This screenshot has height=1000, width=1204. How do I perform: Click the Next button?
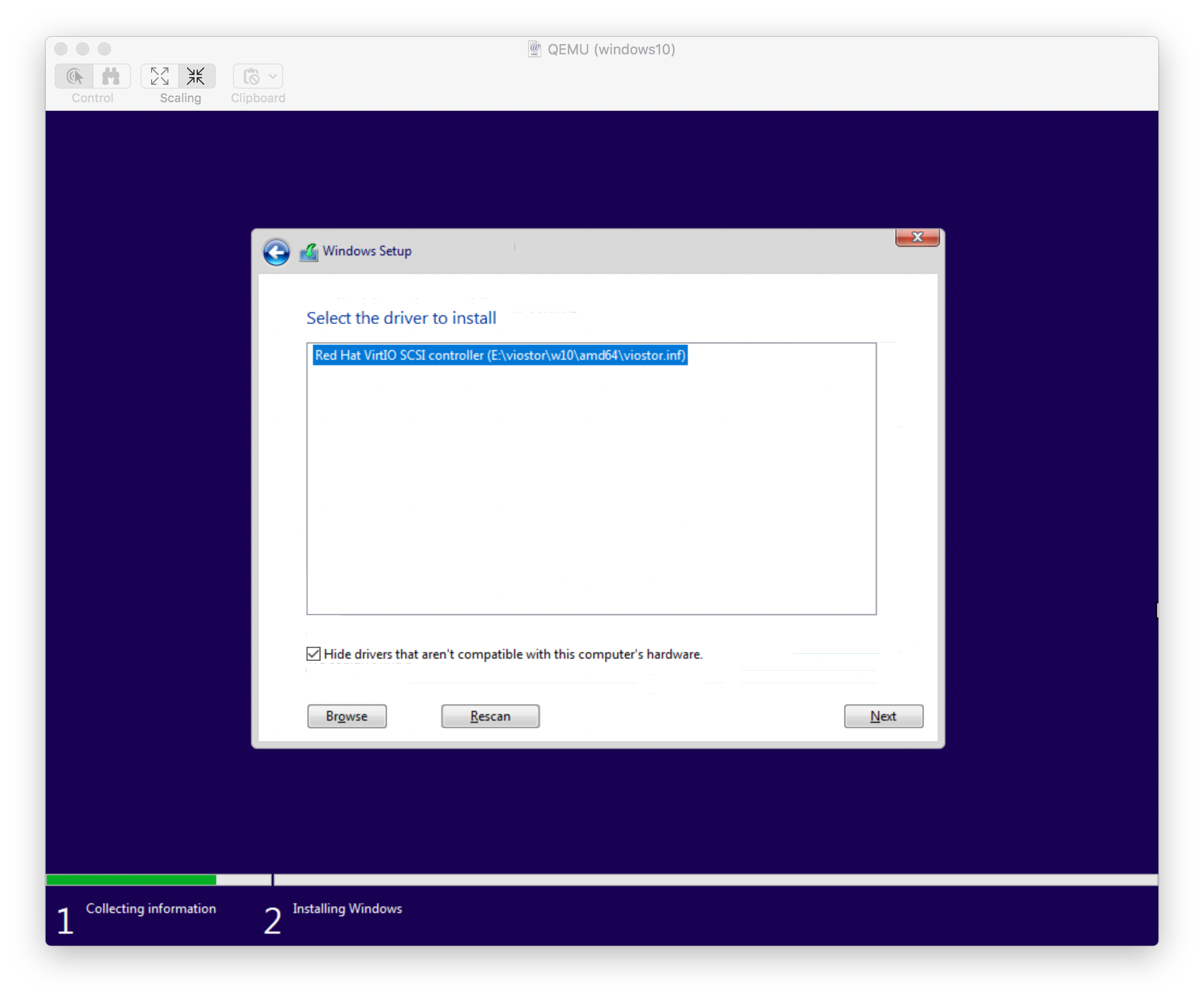coord(883,716)
